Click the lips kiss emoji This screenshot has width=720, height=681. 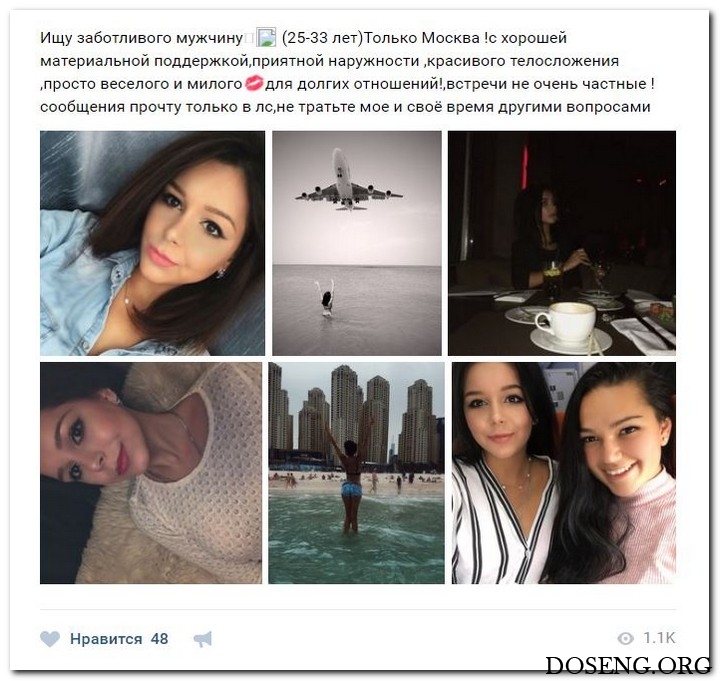coord(254,84)
